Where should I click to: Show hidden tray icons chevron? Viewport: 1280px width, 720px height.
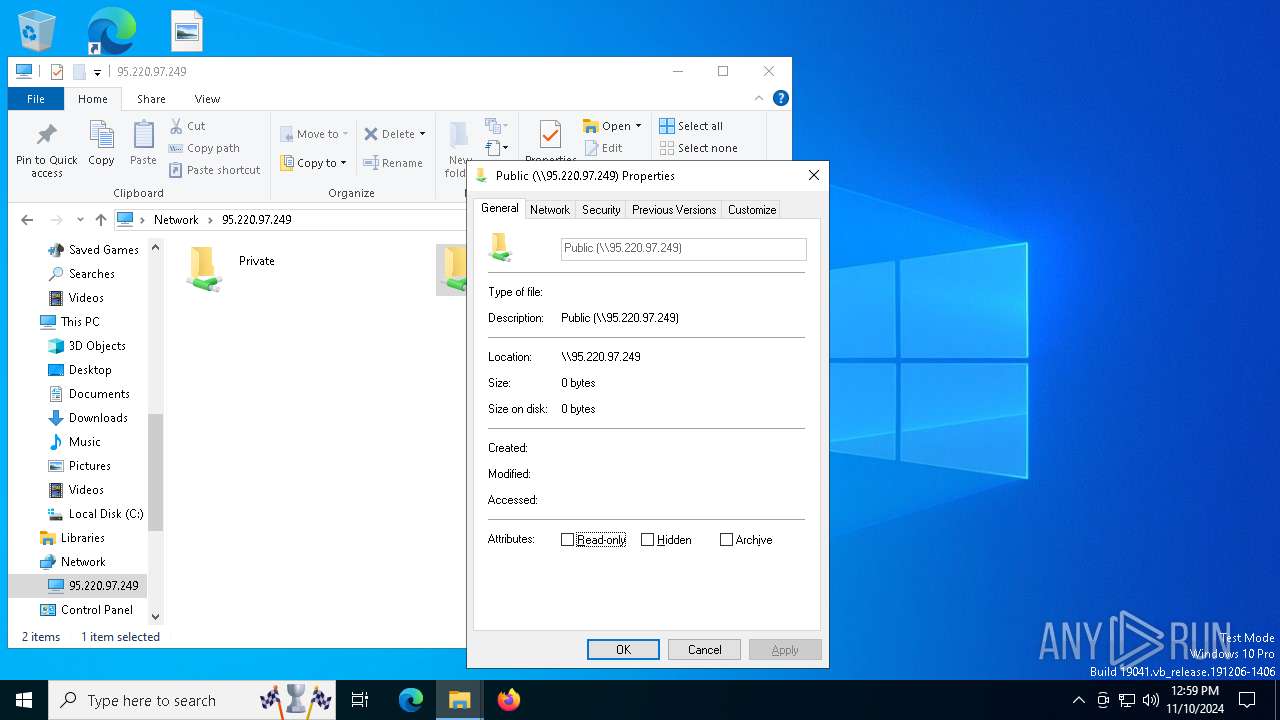pyautogui.click(x=1078, y=700)
